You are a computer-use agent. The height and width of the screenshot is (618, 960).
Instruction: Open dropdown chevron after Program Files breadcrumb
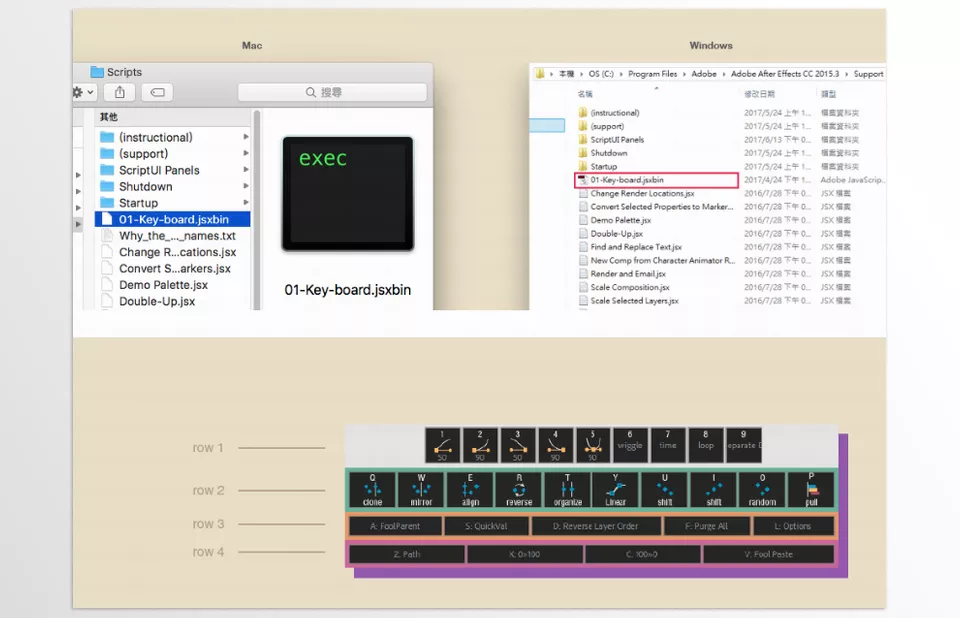684,74
